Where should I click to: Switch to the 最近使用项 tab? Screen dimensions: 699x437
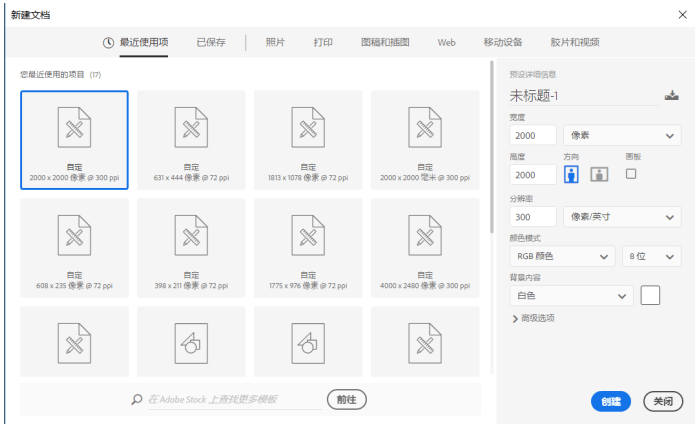[144, 42]
